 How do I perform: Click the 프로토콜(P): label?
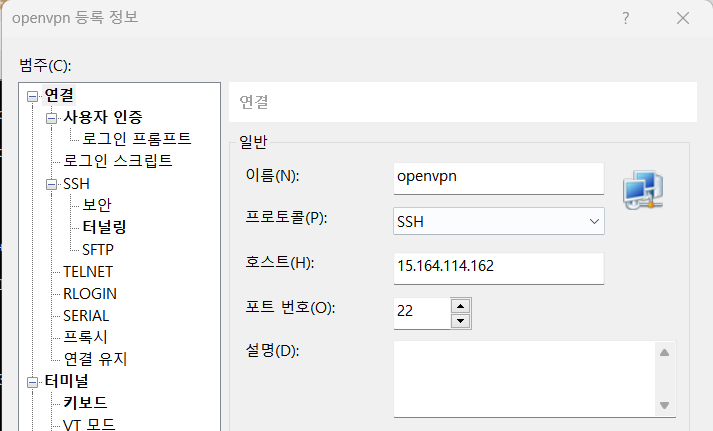coord(286,217)
